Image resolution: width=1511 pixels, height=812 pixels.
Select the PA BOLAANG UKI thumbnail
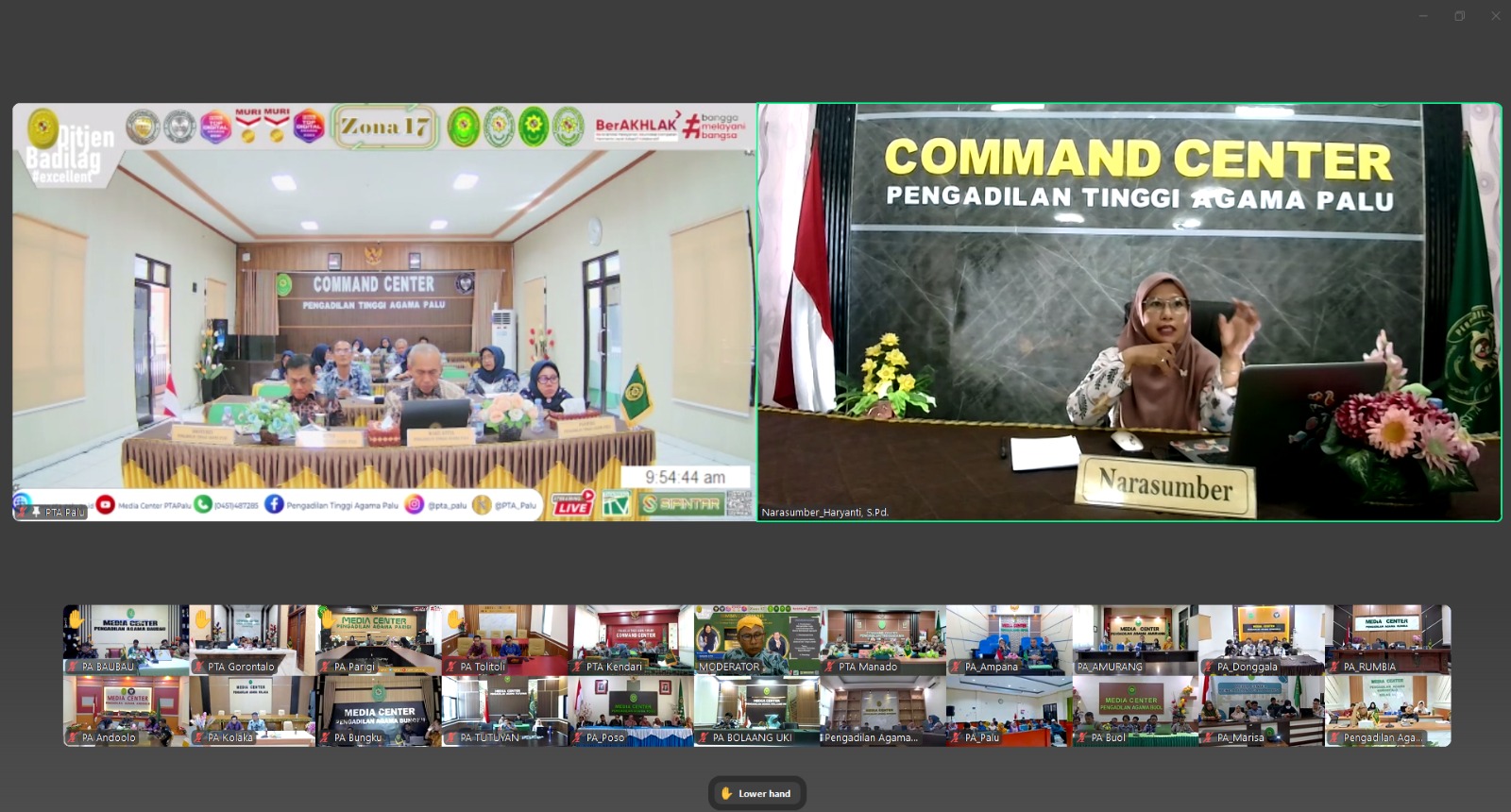coord(756,709)
